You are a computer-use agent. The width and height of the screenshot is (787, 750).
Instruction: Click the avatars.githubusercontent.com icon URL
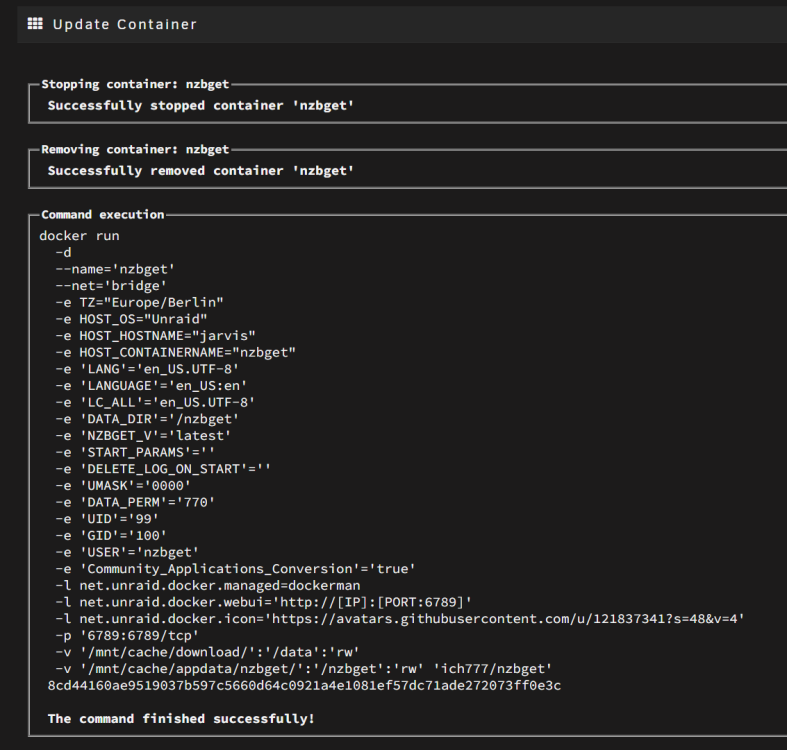tap(507, 618)
